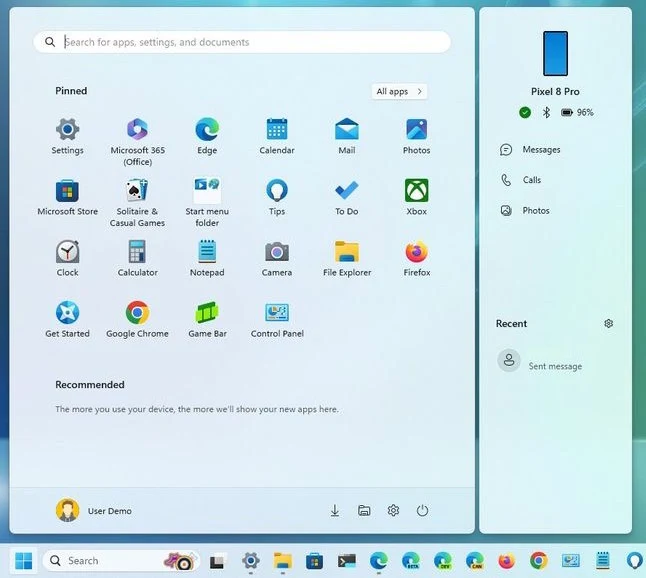The image size is (646, 578).
Task: Open Terminal from the taskbar
Action: (346, 561)
